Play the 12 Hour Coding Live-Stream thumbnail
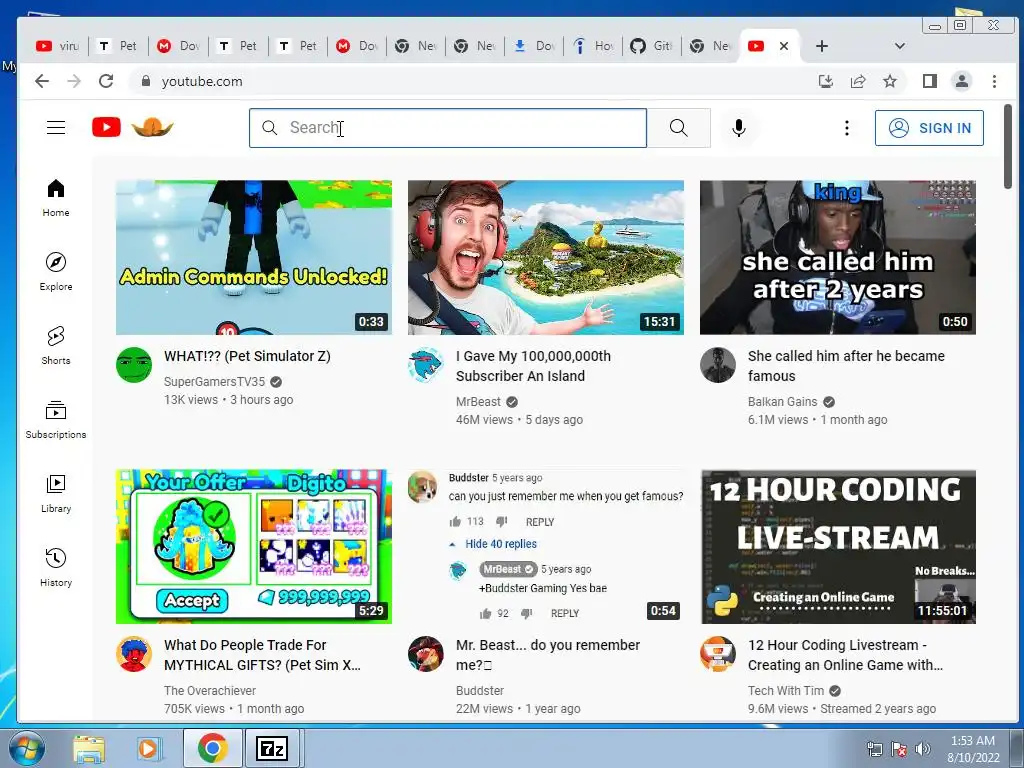 click(838, 547)
